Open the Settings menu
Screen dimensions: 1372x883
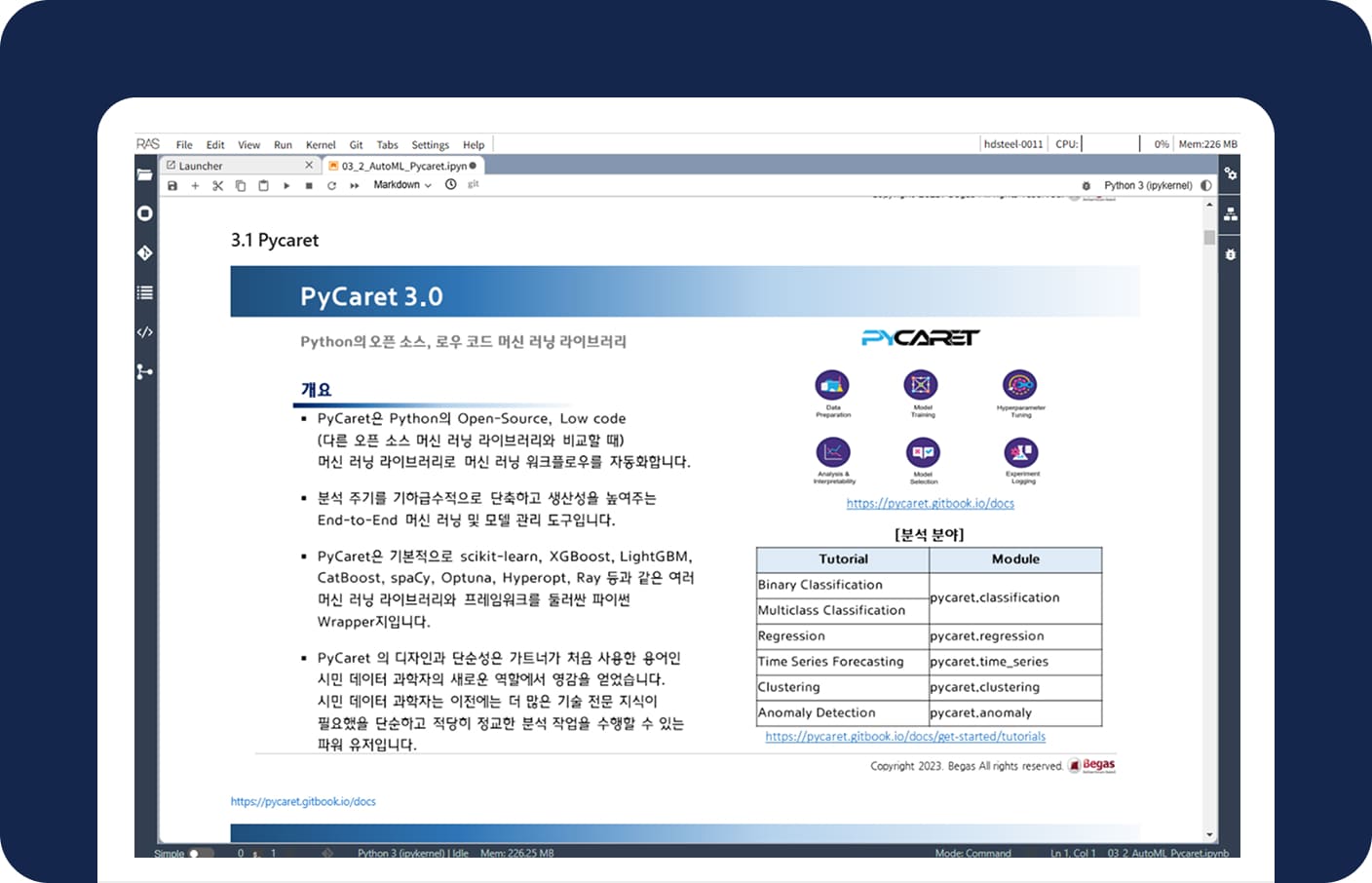tap(430, 144)
